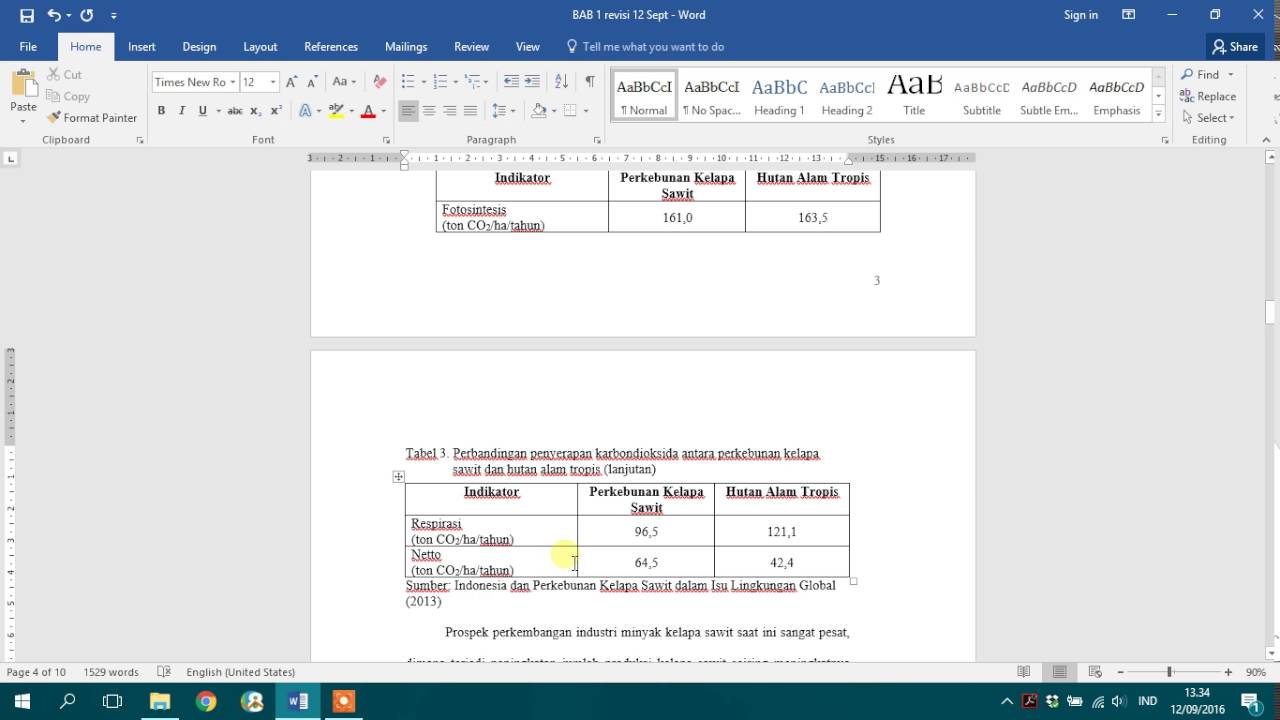The image size is (1280, 720).
Task: Click the Paste clipboard icon
Action: (23, 84)
